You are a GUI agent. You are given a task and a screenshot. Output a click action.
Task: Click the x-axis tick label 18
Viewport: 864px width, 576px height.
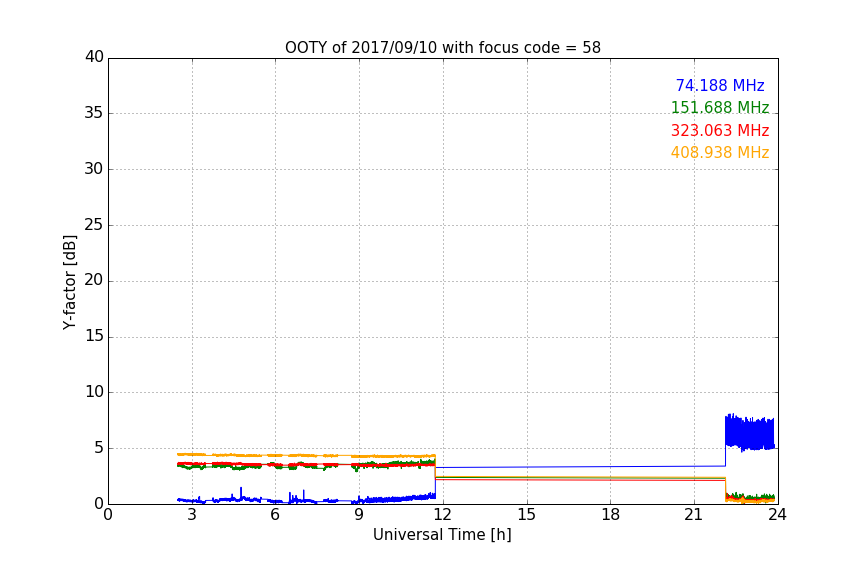(610, 515)
